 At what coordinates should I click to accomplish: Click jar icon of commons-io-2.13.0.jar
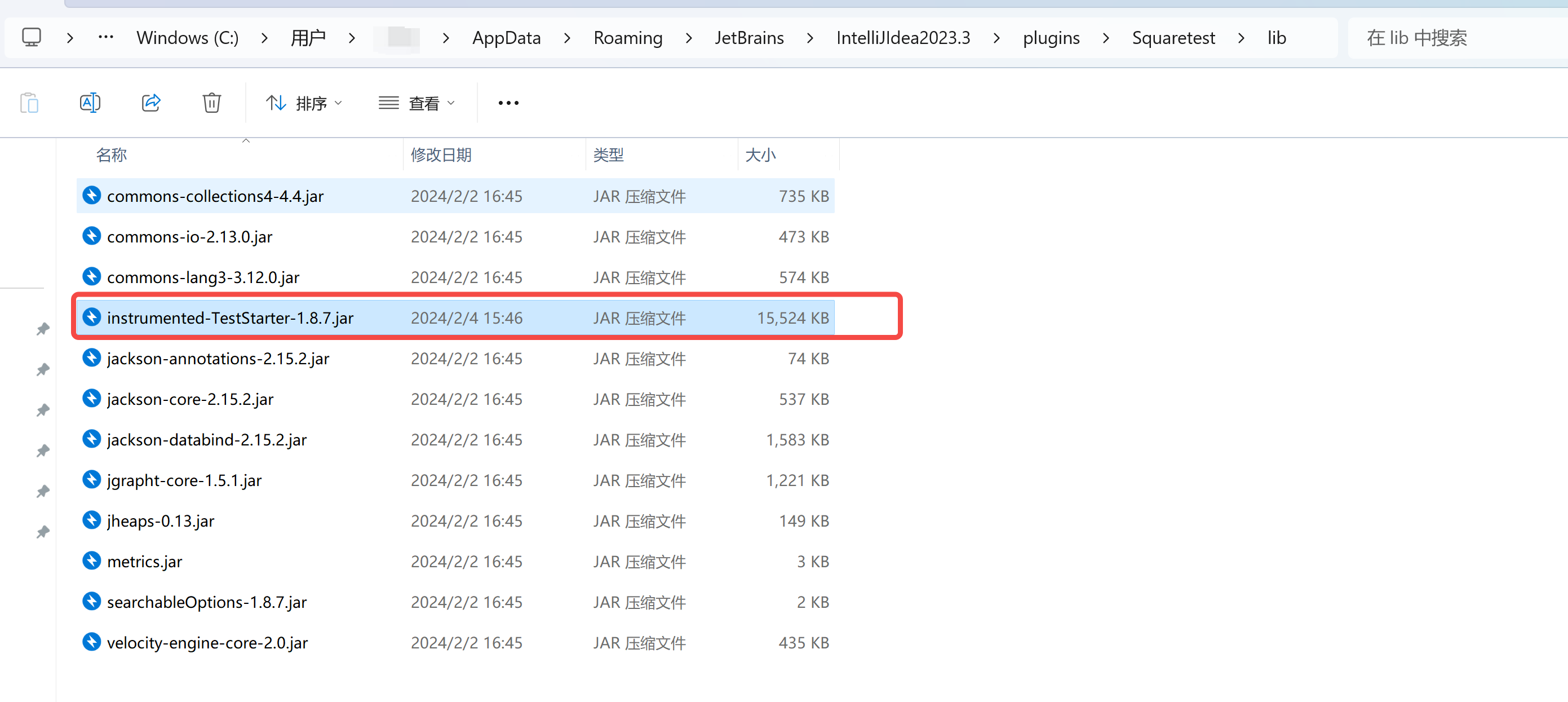91,236
